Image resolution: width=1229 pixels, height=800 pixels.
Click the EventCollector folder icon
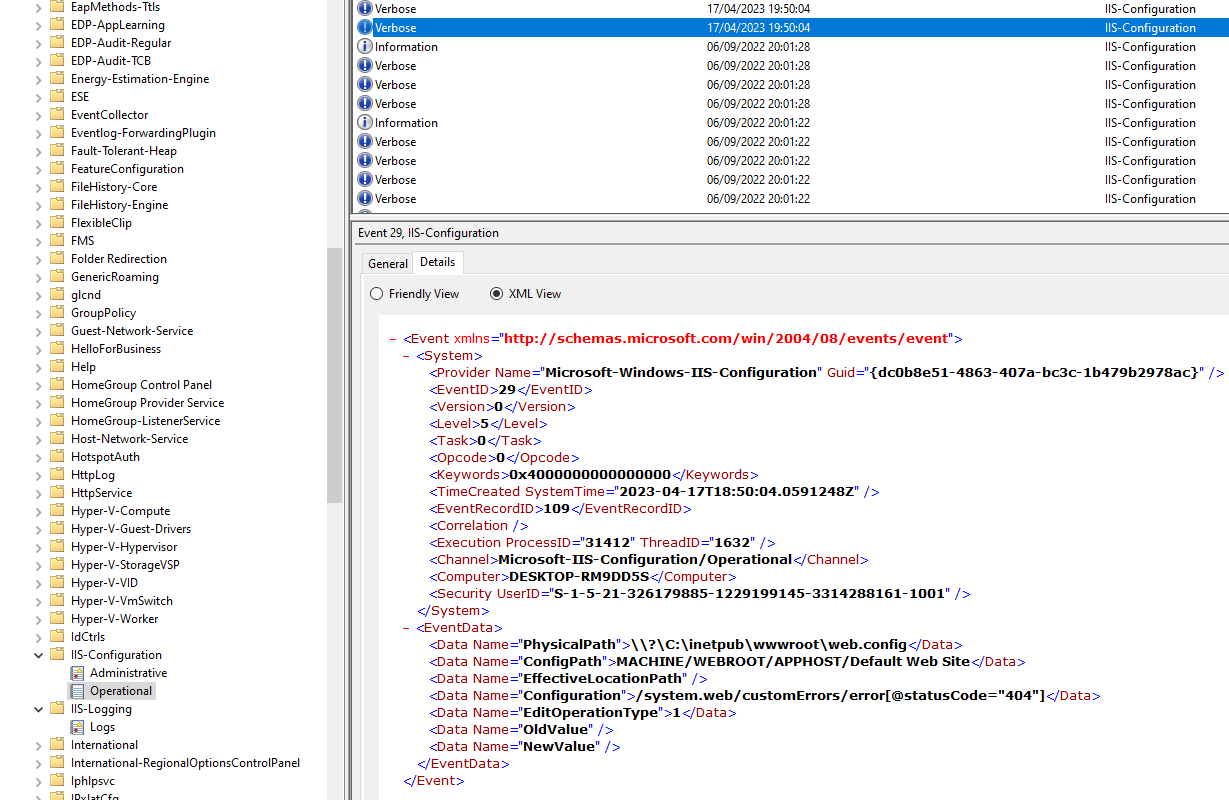coord(57,115)
